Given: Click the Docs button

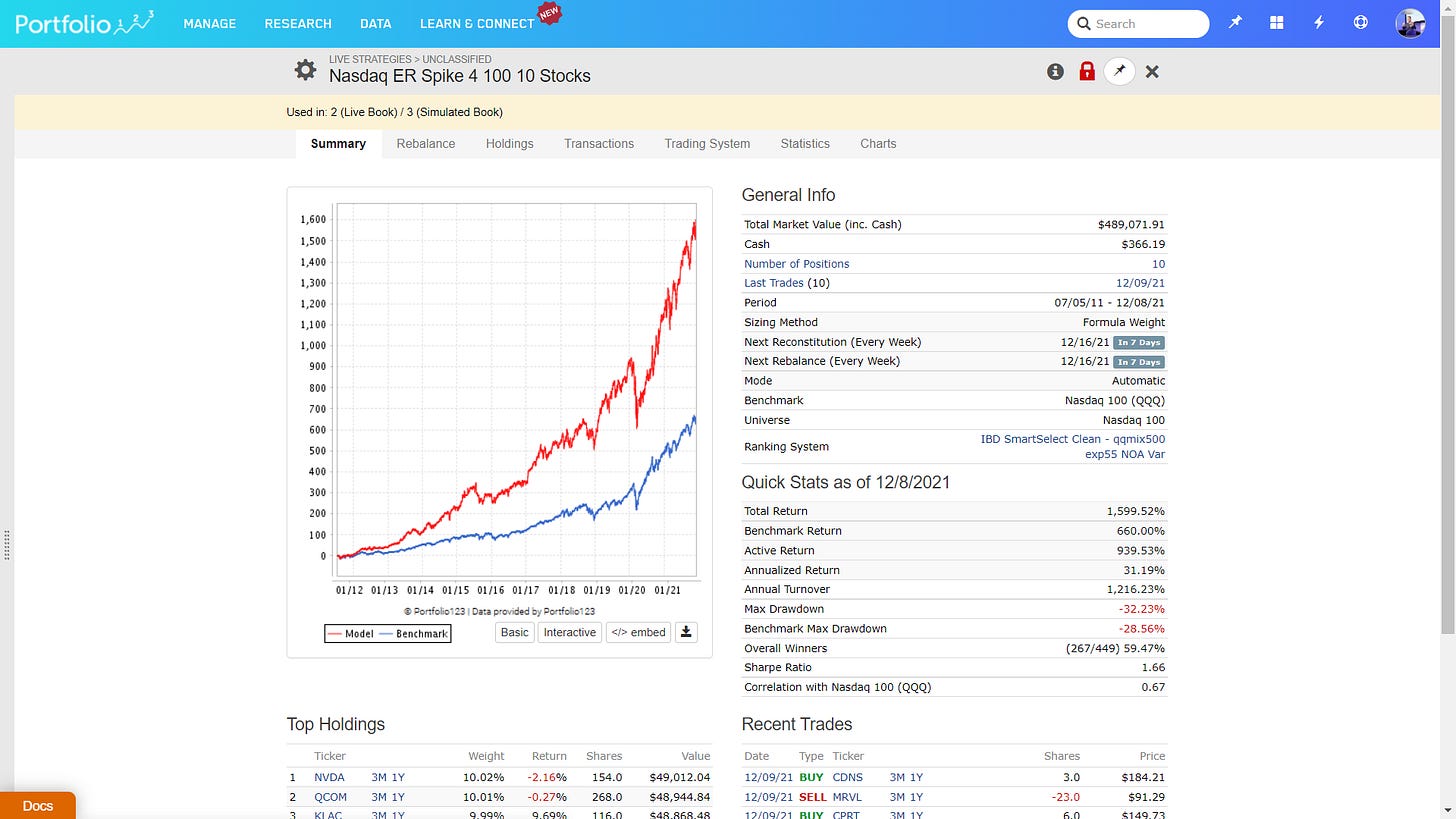Looking at the screenshot, I should pos(38,805).
